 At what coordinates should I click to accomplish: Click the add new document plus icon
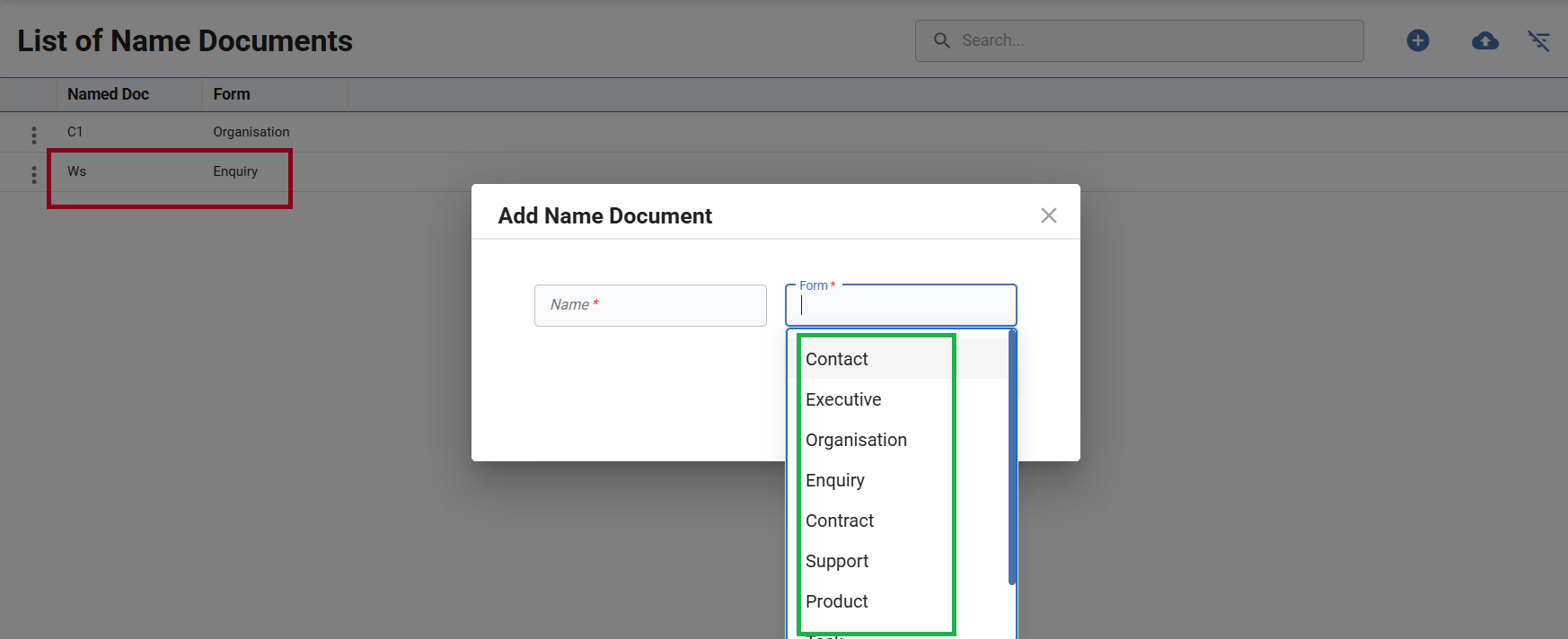(1418, 40)
